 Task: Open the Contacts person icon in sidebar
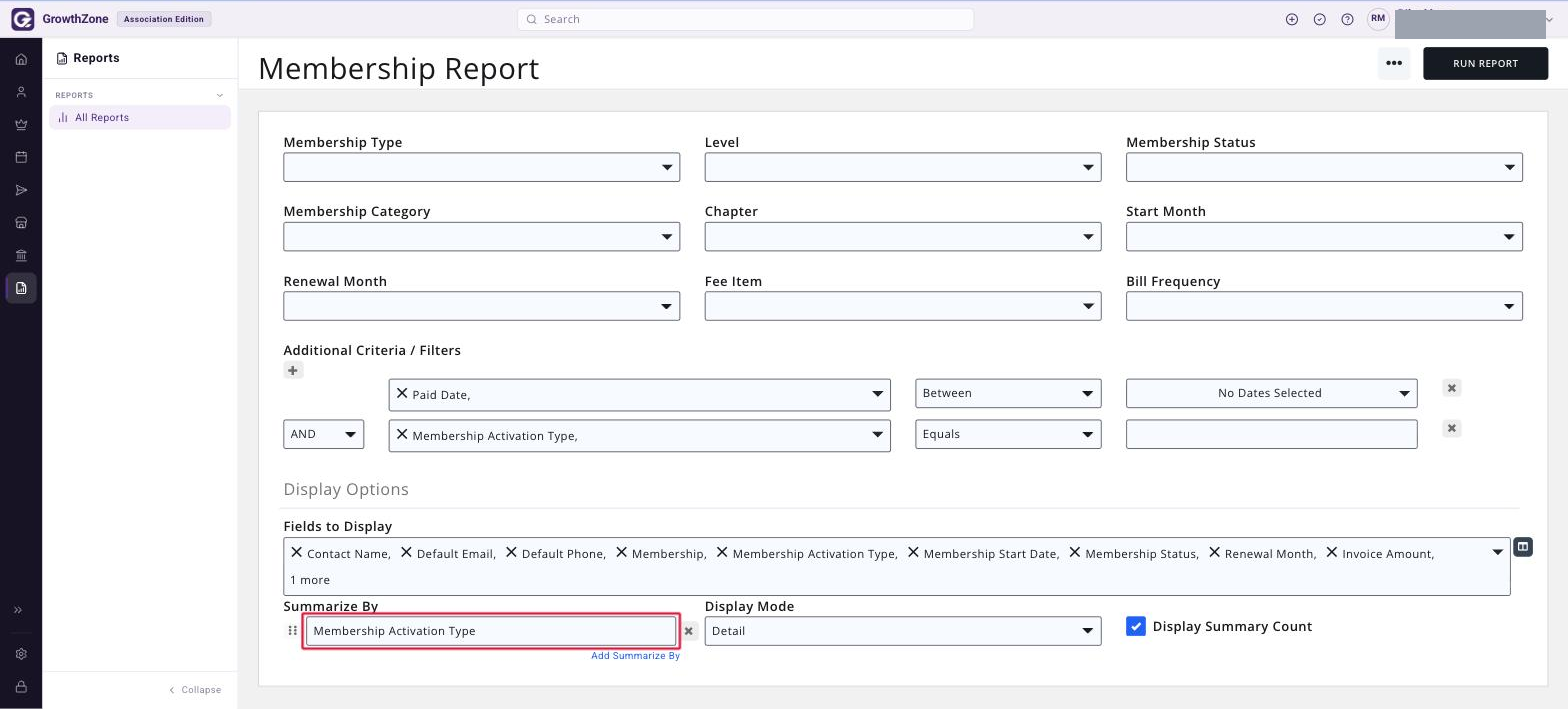(21, 92)
